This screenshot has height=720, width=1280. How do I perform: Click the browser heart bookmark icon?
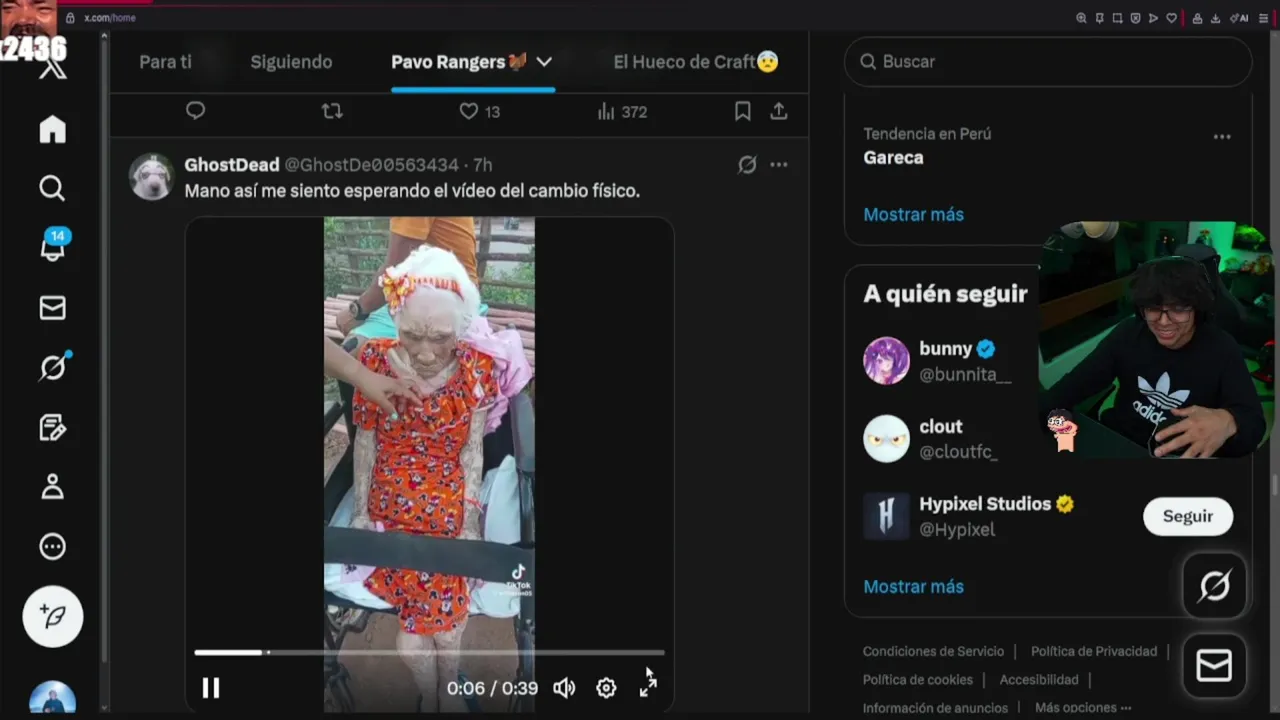(1171, 18)
